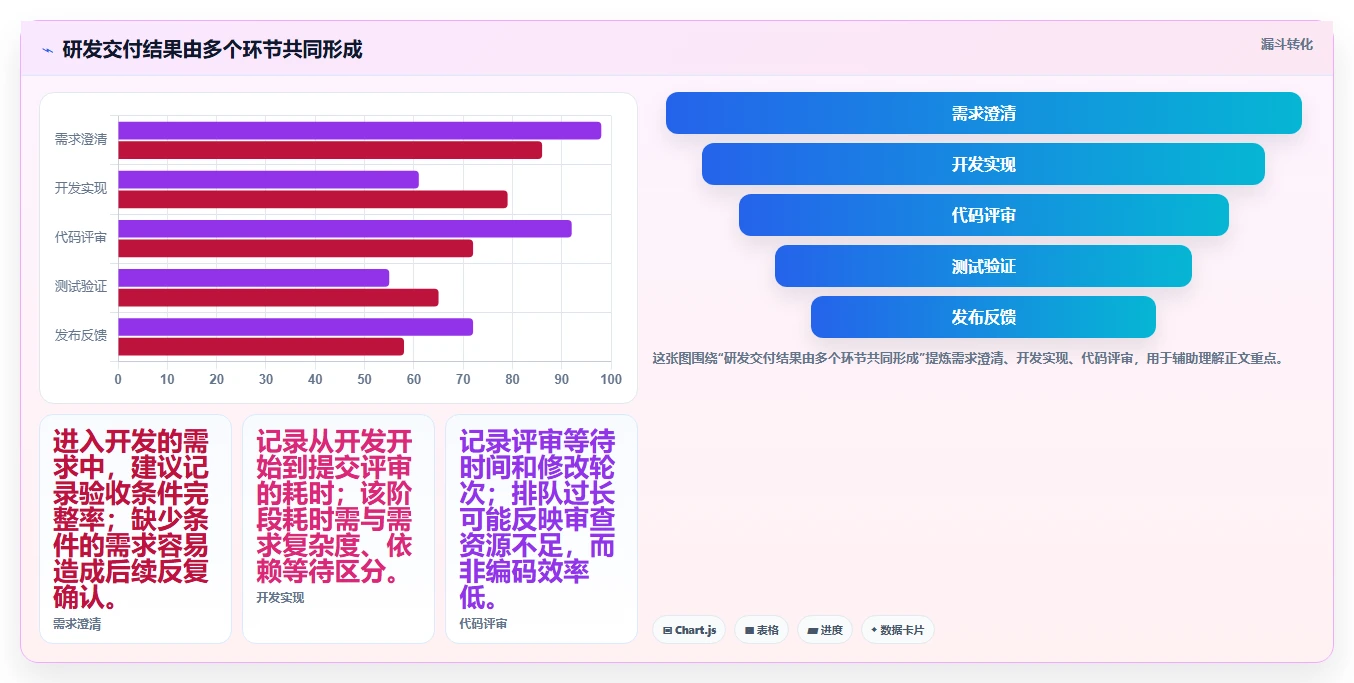1354x683 pixels.
Task: Click the 0 tick on the x-axis
Action: pos(118,379)
